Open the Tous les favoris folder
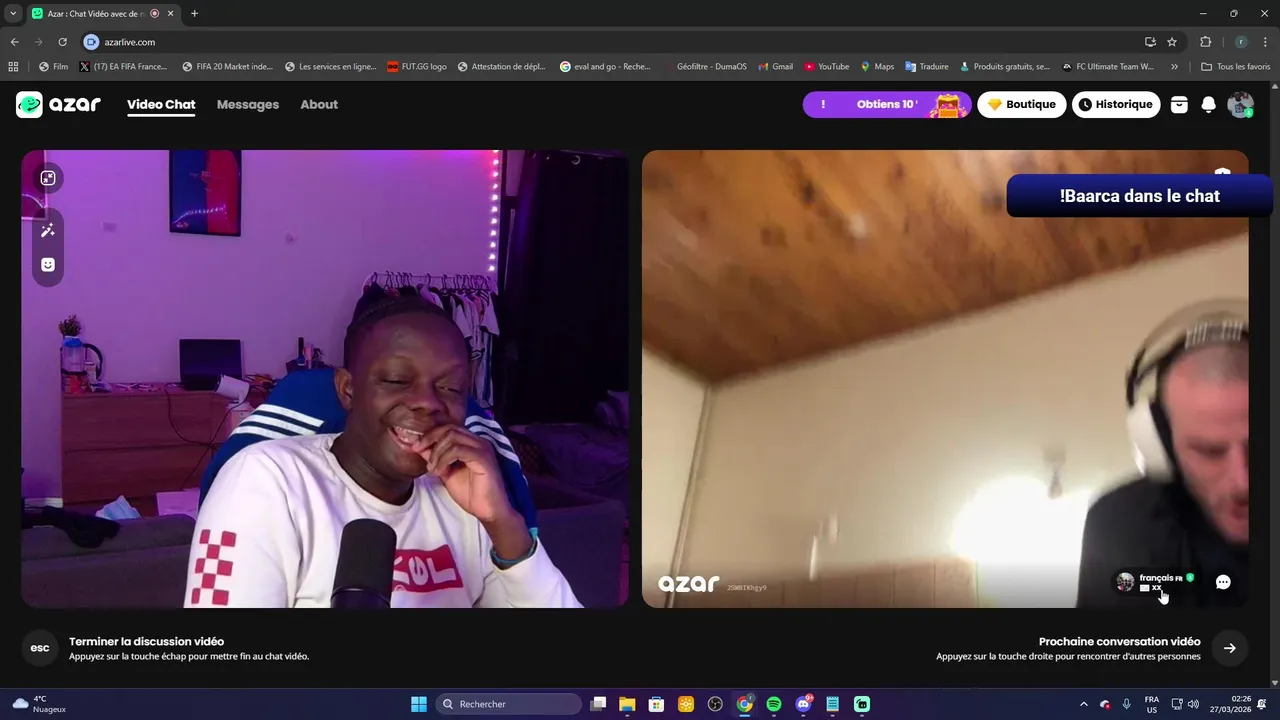Screen dimensions: 1280x720 1236,67
